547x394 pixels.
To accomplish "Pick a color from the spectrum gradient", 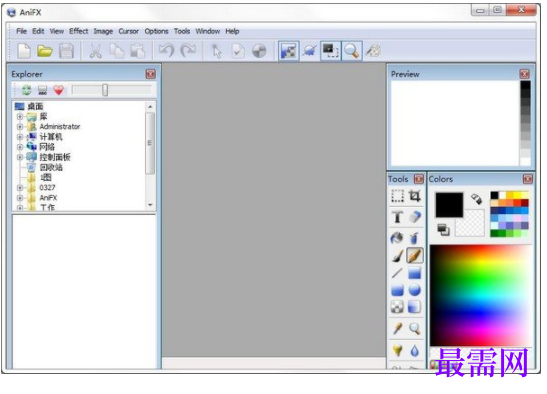I will click(x=481, y=295).
